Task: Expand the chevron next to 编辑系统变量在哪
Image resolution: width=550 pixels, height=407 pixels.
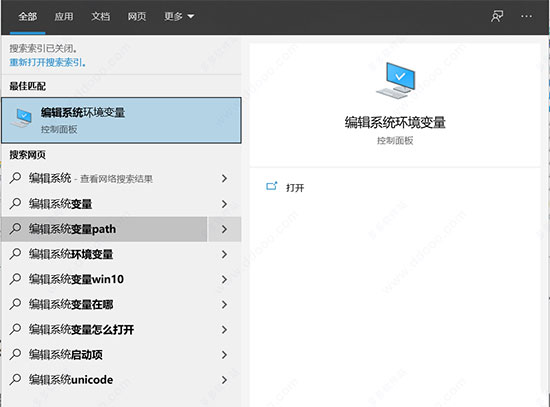Action: (224, 305)
